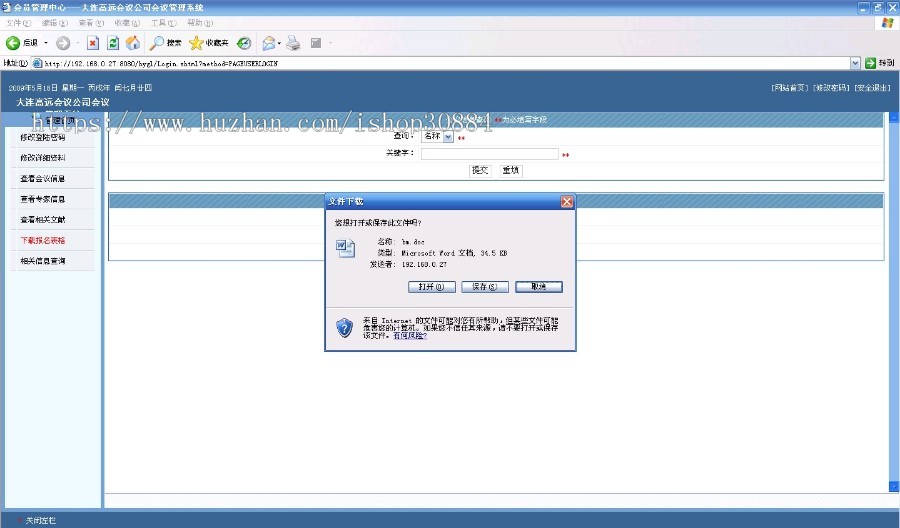Screen dimensions: 900x528
Task: Open 修改详细资料 in the left sidebar
Action: 42,158
